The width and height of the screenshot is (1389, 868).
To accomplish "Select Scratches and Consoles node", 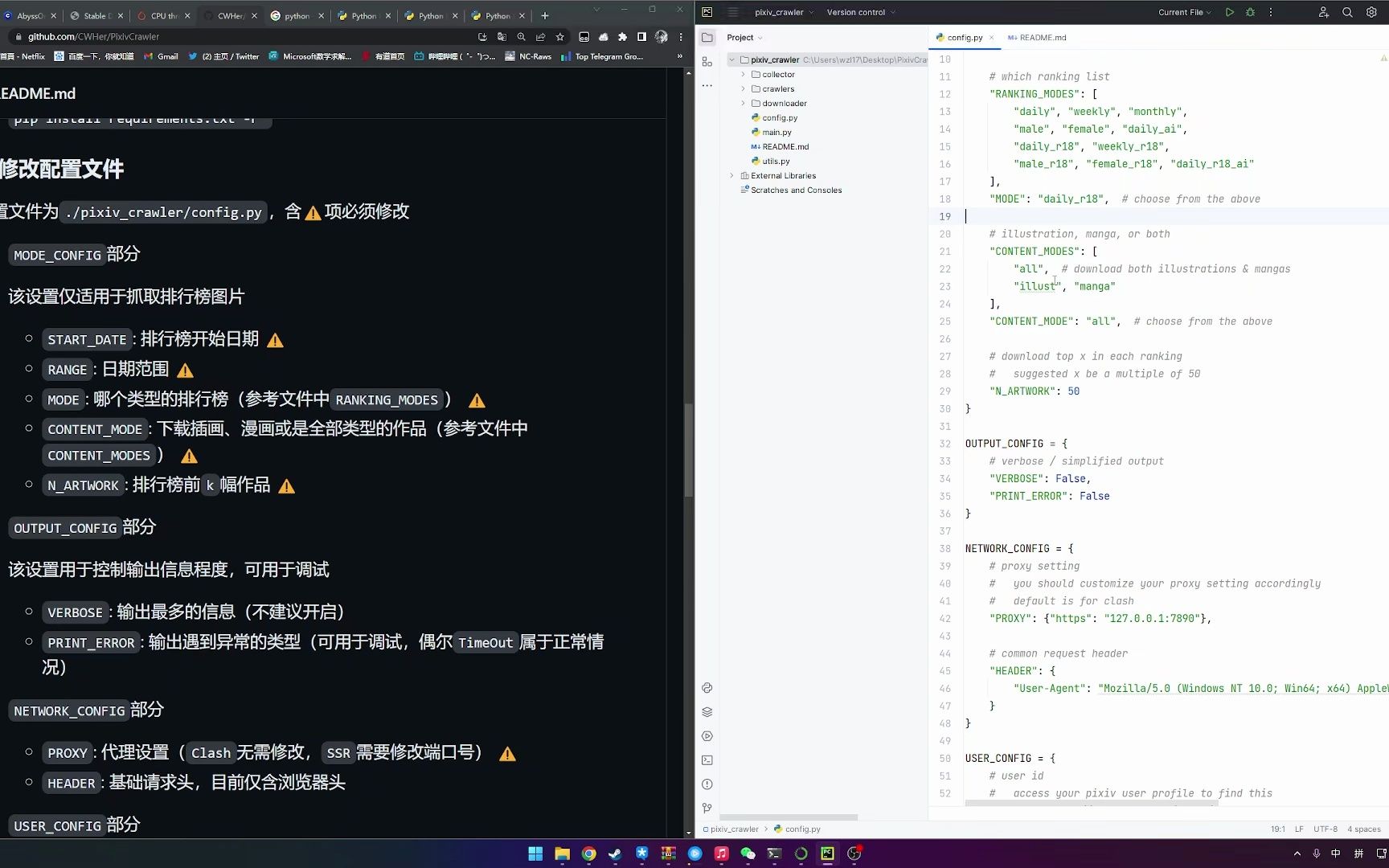I will (x=791, y=190).
